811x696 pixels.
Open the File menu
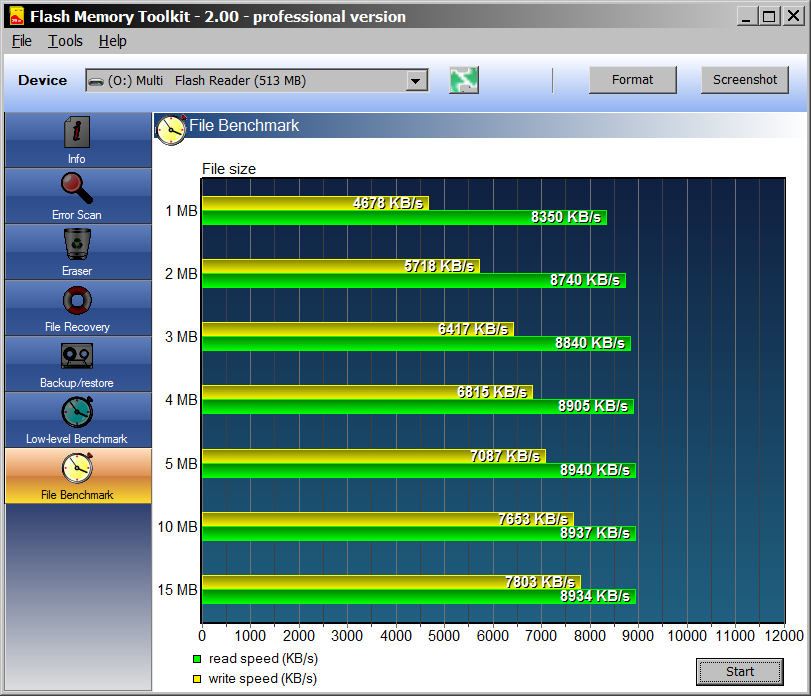pyautogui.click(x=22, y=41)
